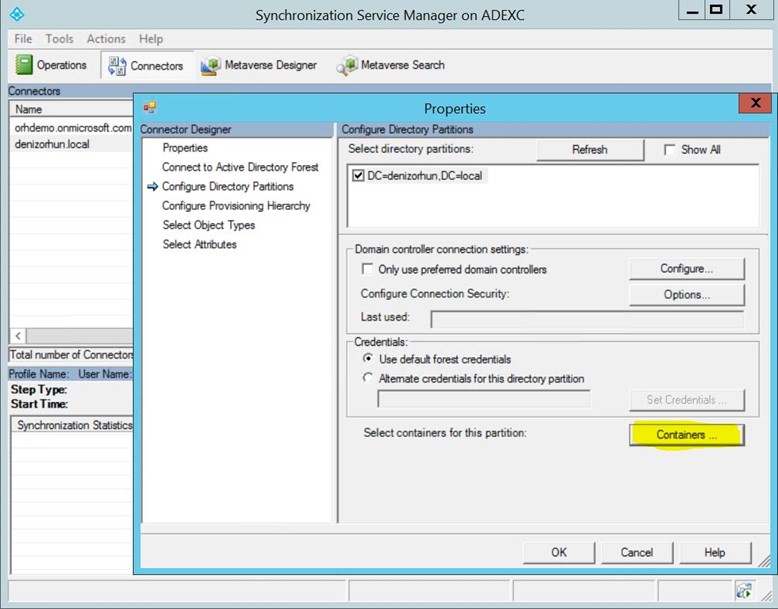This screenshot has width=778, height=609.
Task: Select Properties in Connector Designer
Action: (185, 148)
